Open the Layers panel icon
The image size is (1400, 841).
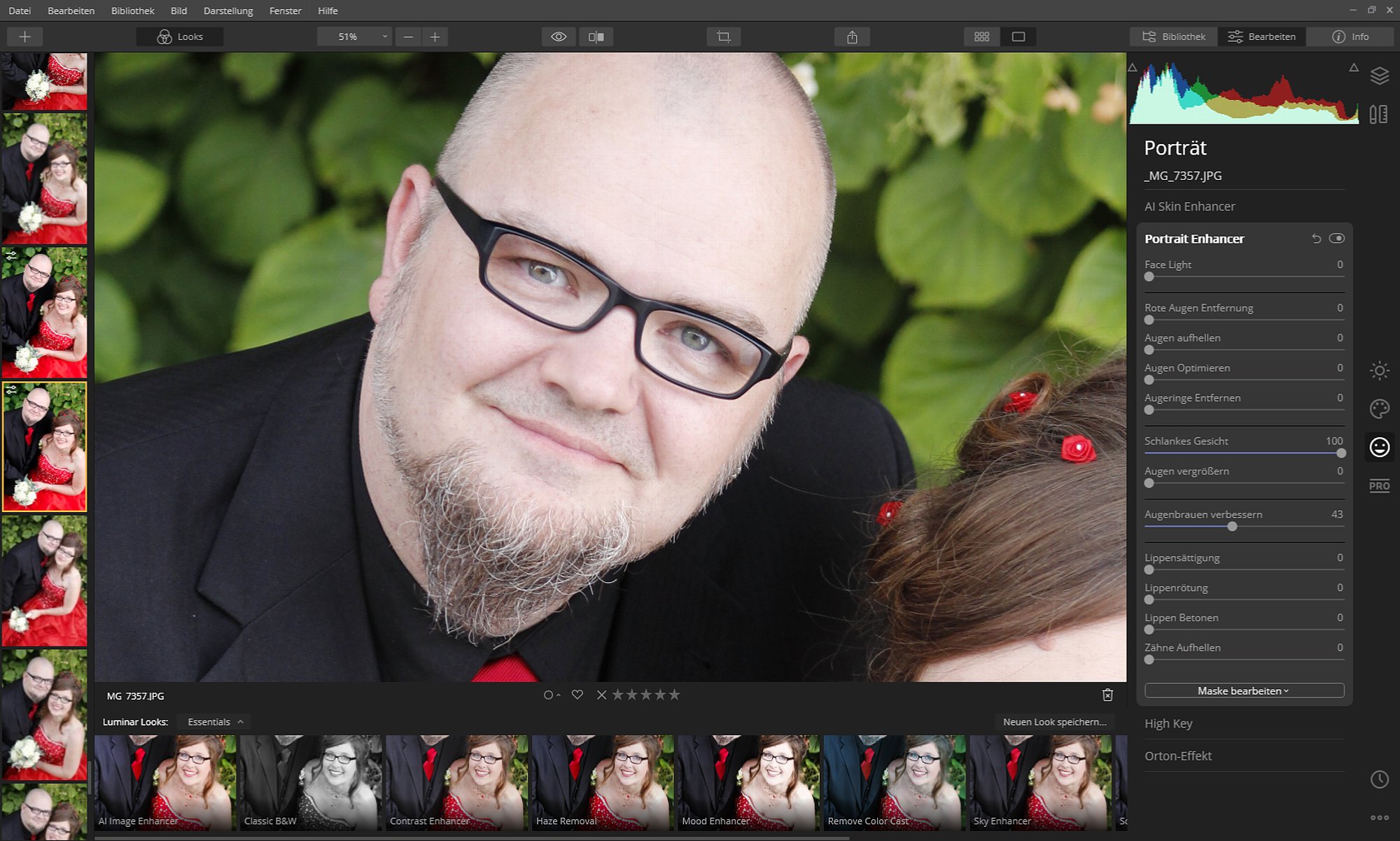click(x=1379, y=76)
